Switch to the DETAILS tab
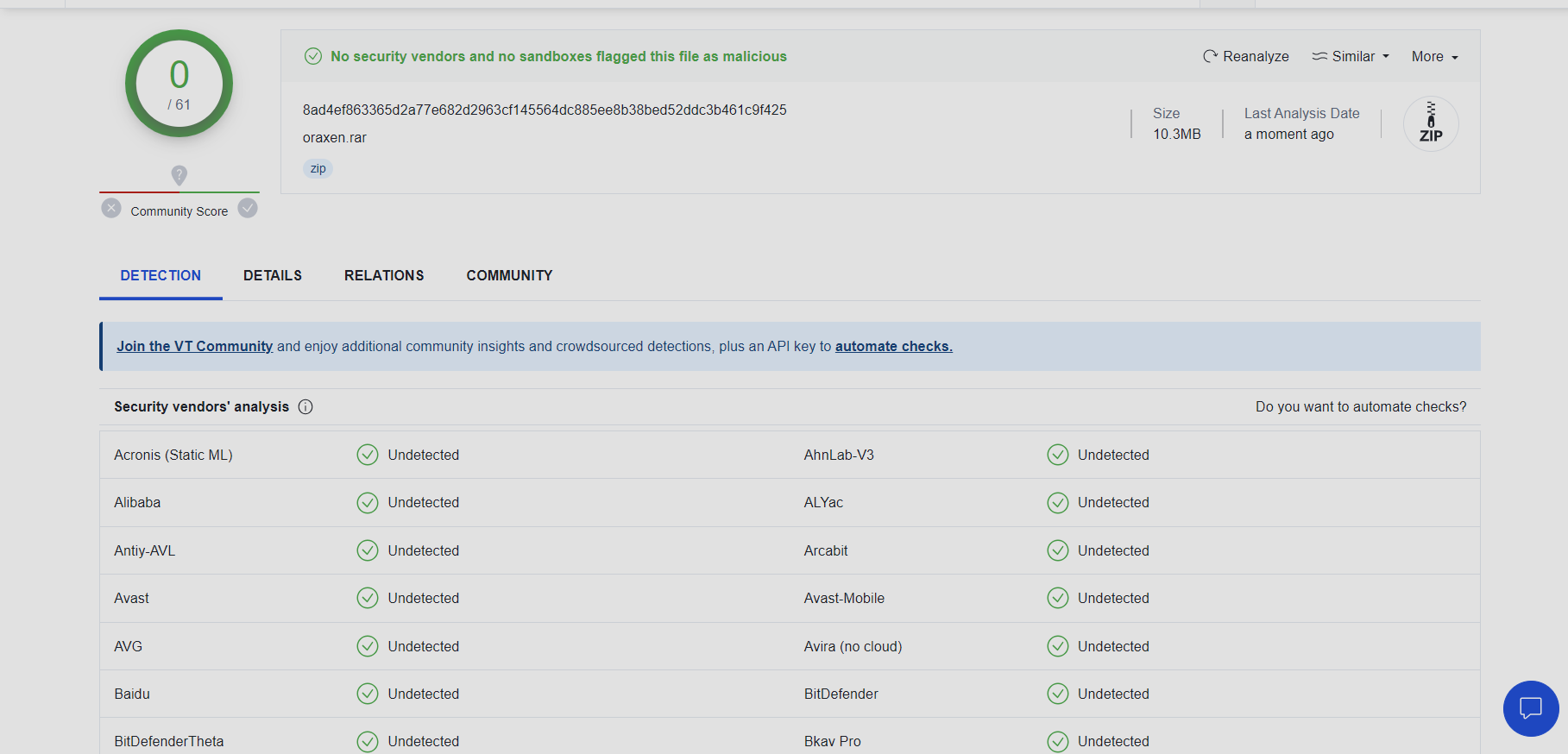The image size is (1568, 754). pyautogui.click(x=273, y=275)
